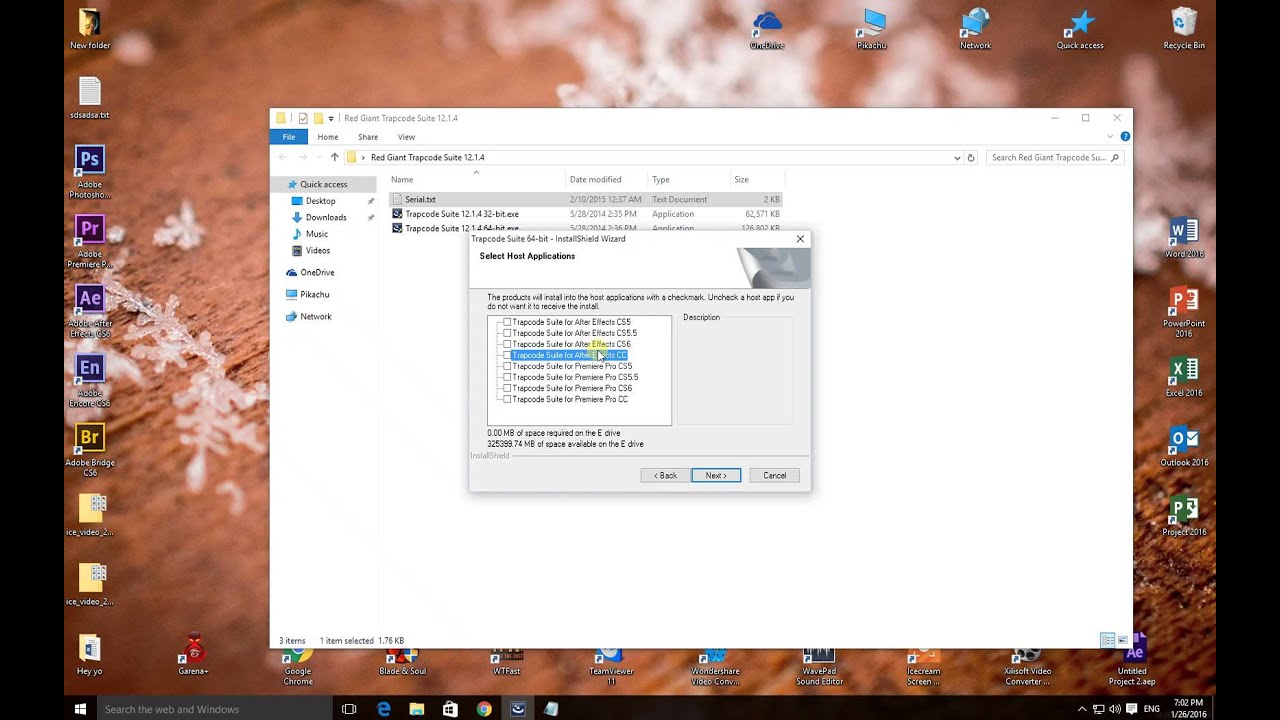Screen dimensions: 1280x720
Task: Open the File tab in Explorer
Action: point(288,137)
